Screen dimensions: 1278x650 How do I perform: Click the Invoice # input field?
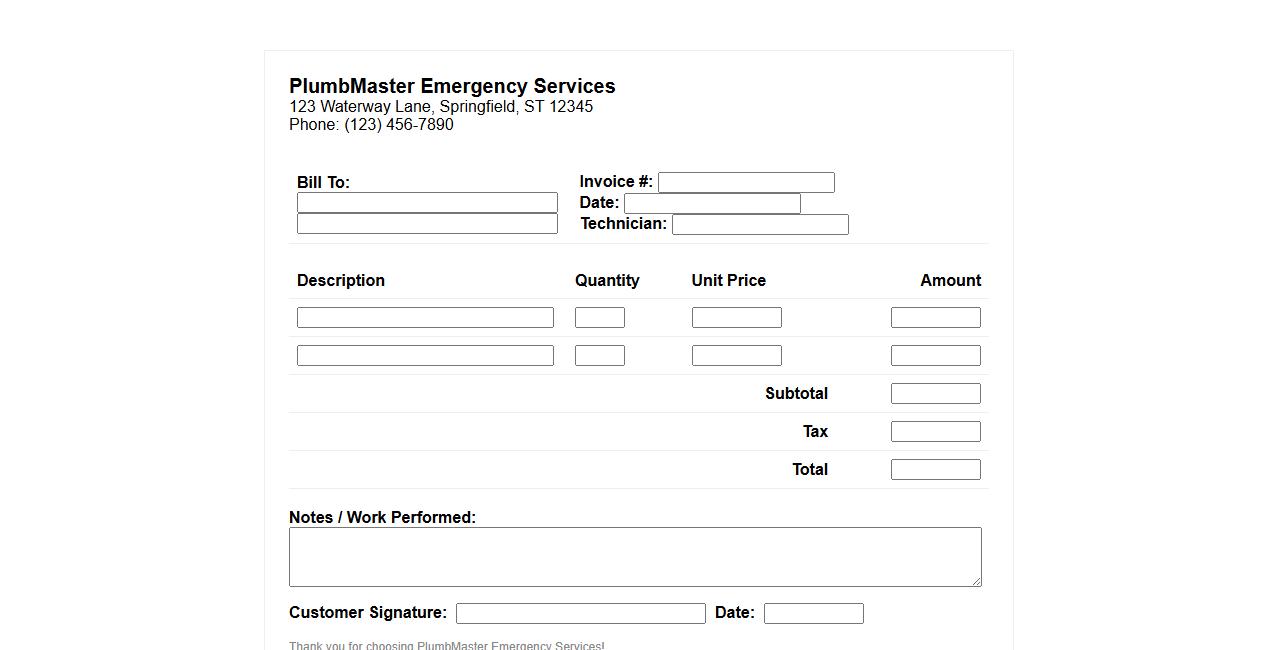point(746,182)
